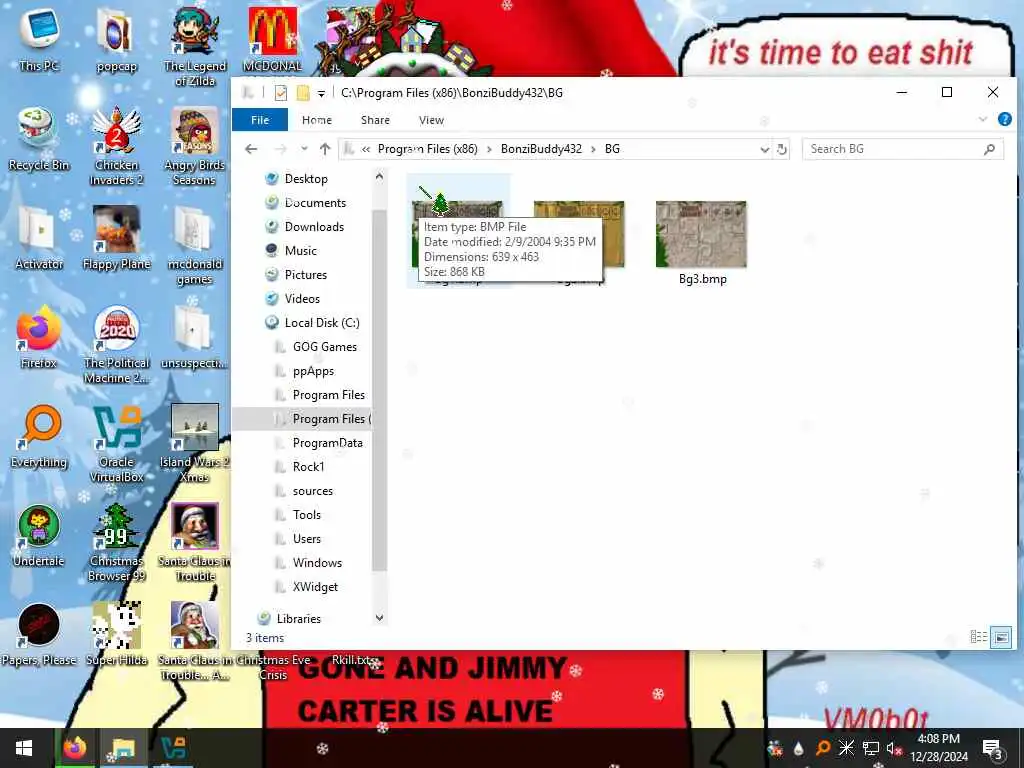
Task: Launch Angry Birds Seasons shortcut
Action: pos(195,146)
